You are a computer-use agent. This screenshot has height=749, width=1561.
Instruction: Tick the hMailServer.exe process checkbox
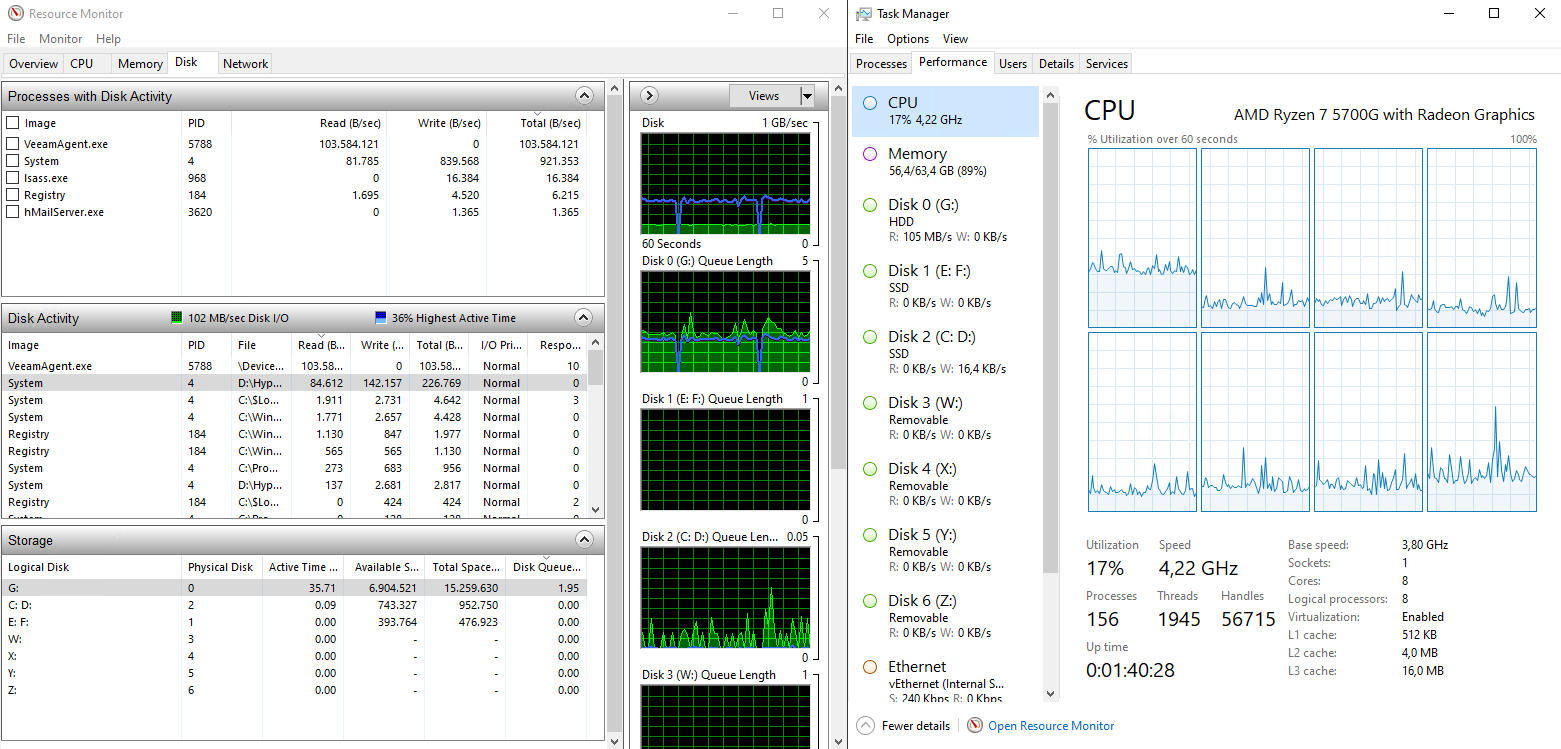click(13, 212)
